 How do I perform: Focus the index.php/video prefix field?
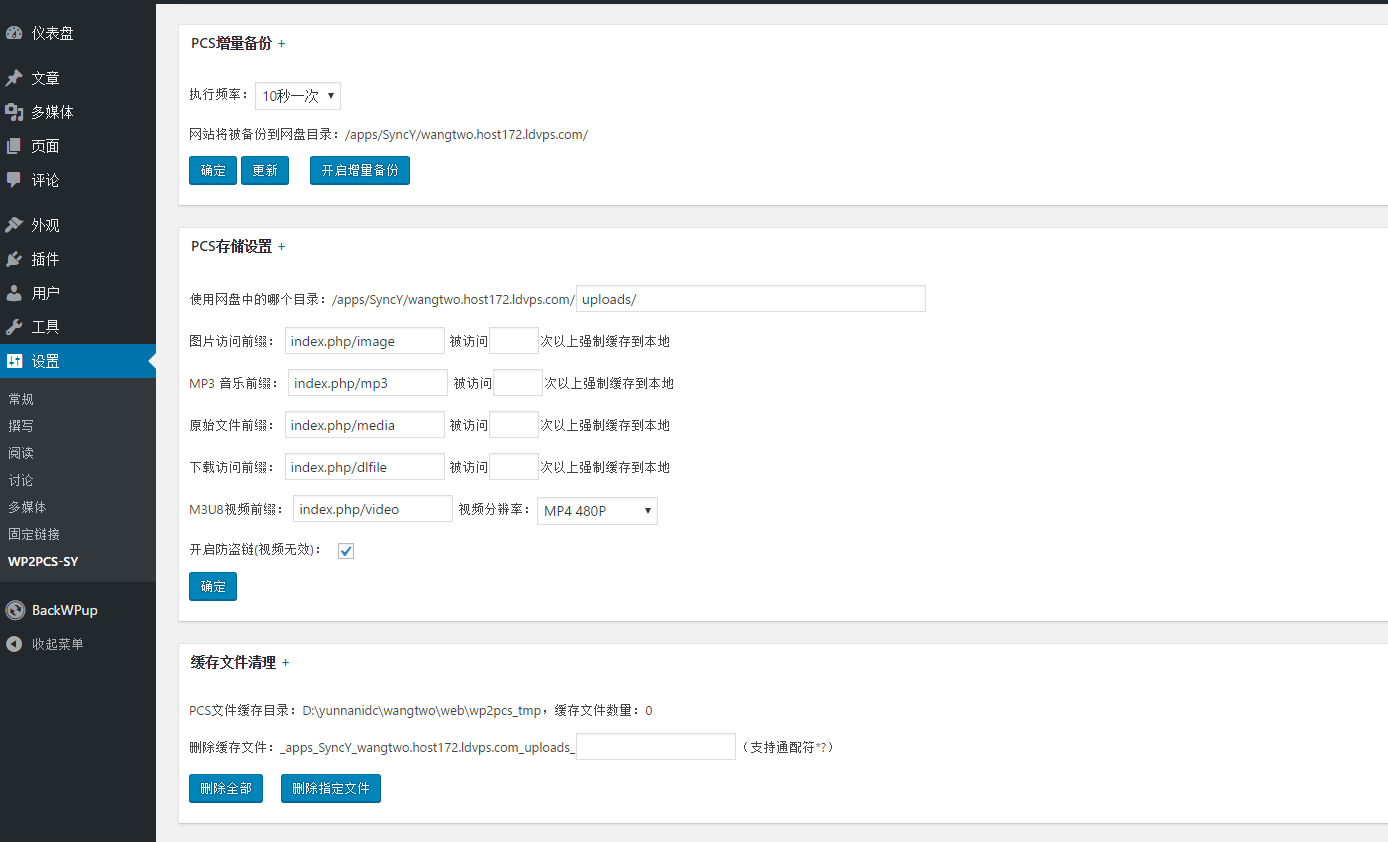(373, 509)
